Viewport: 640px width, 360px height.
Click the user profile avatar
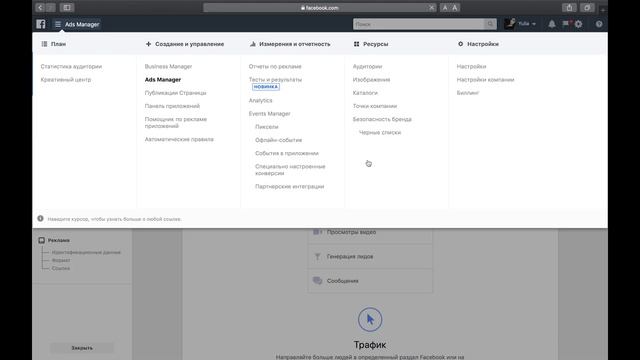509,24
